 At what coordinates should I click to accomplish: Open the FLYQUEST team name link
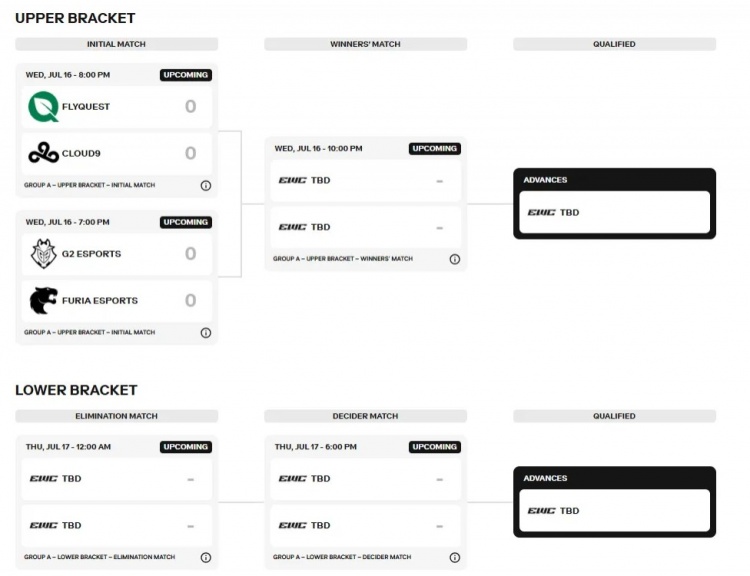click(x=86, y=106)
